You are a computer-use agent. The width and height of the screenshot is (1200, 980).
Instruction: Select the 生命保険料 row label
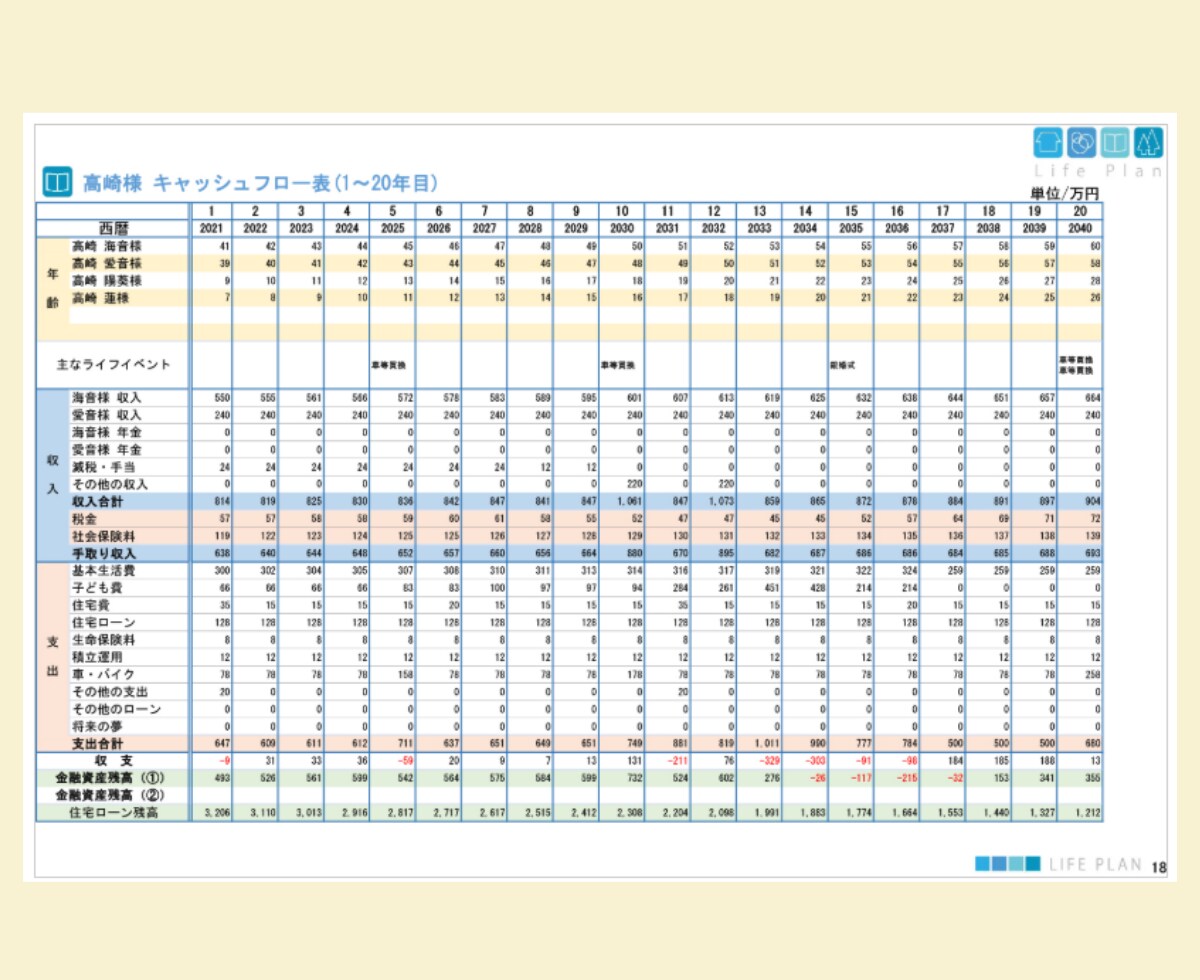click(x=103, y=640)
